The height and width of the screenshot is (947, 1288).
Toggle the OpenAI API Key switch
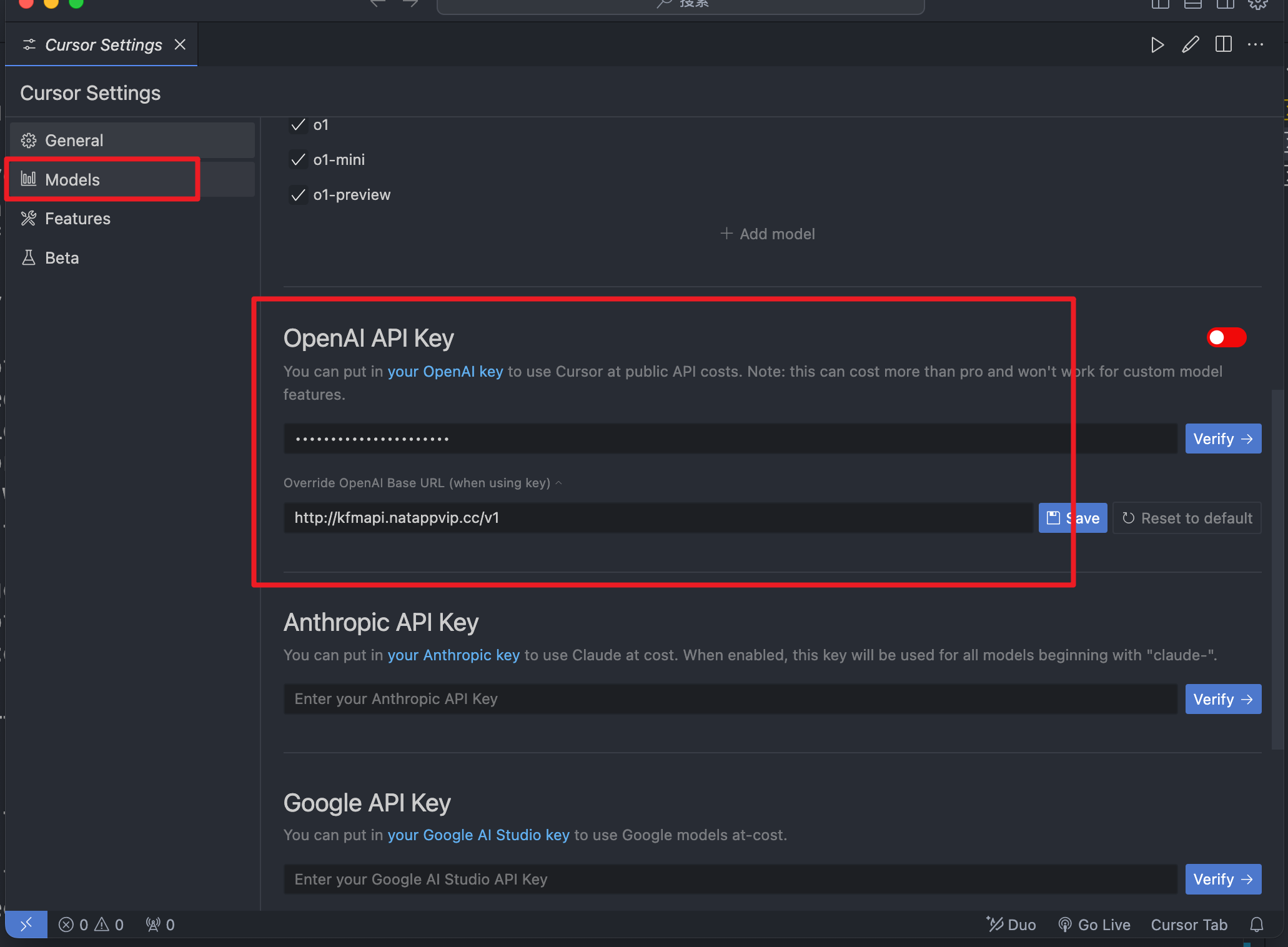[1226, 338]
